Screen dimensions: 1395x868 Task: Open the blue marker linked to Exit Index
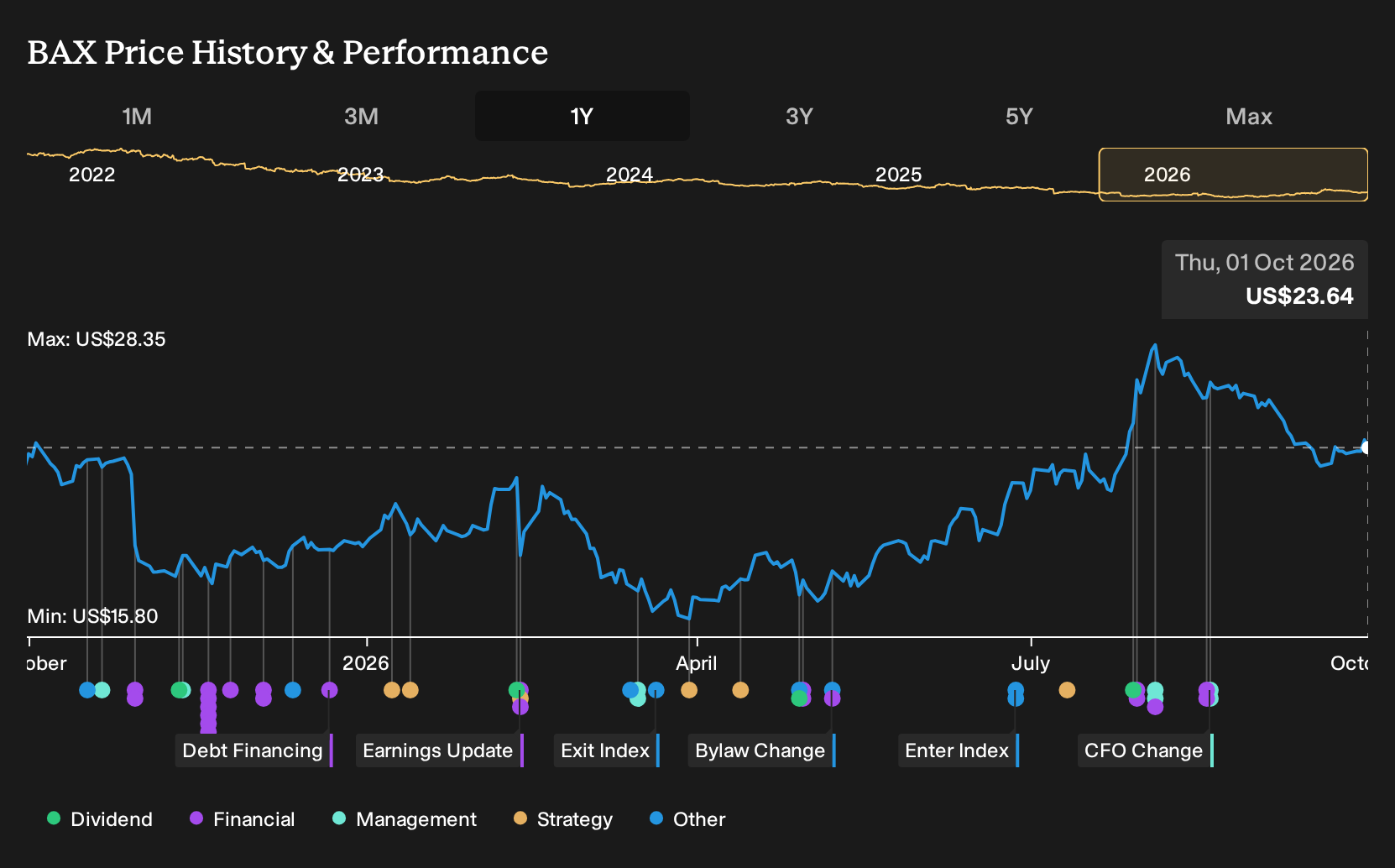pos(656,690)
